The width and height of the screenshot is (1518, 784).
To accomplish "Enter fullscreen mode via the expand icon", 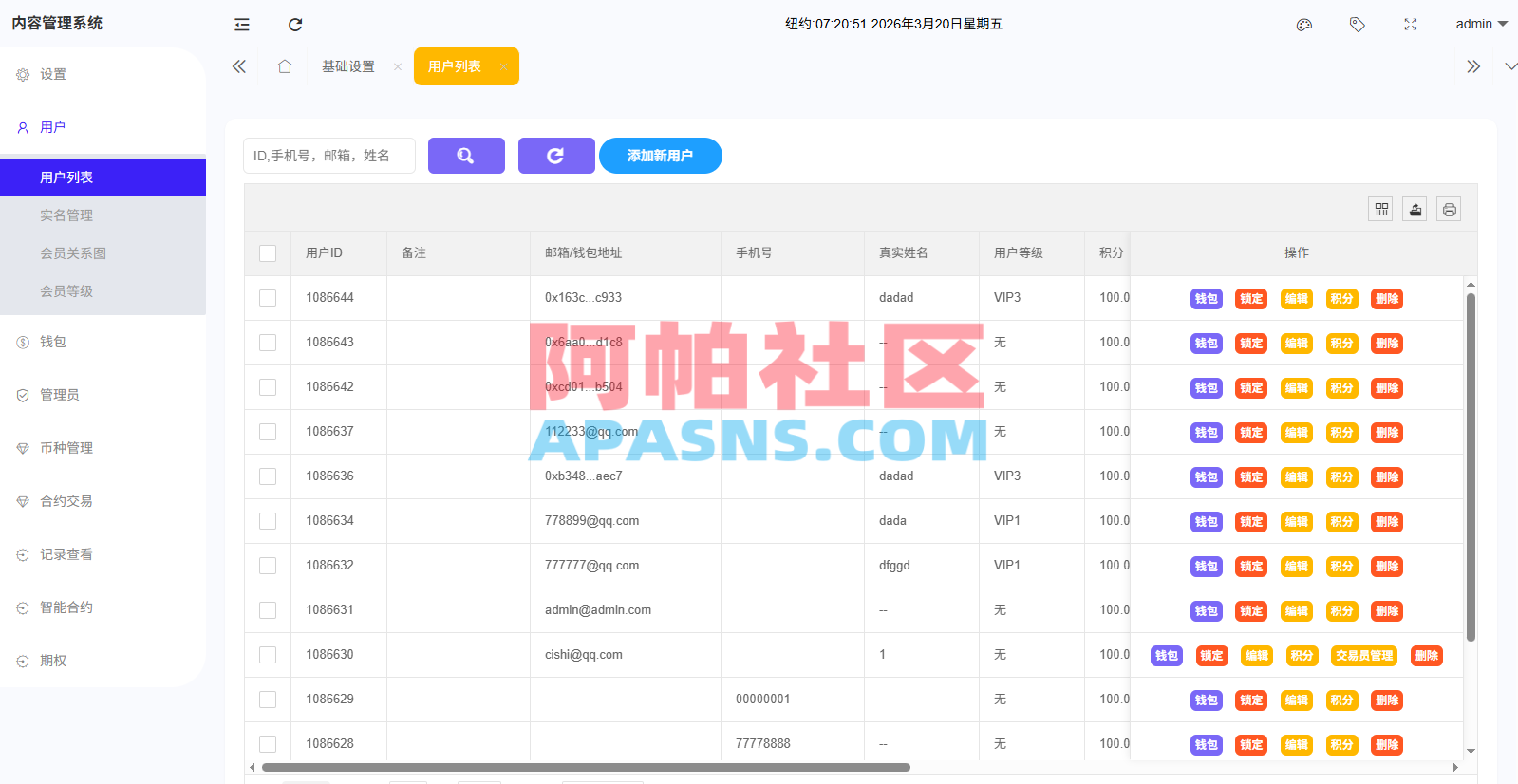I will pos(1411,25).
